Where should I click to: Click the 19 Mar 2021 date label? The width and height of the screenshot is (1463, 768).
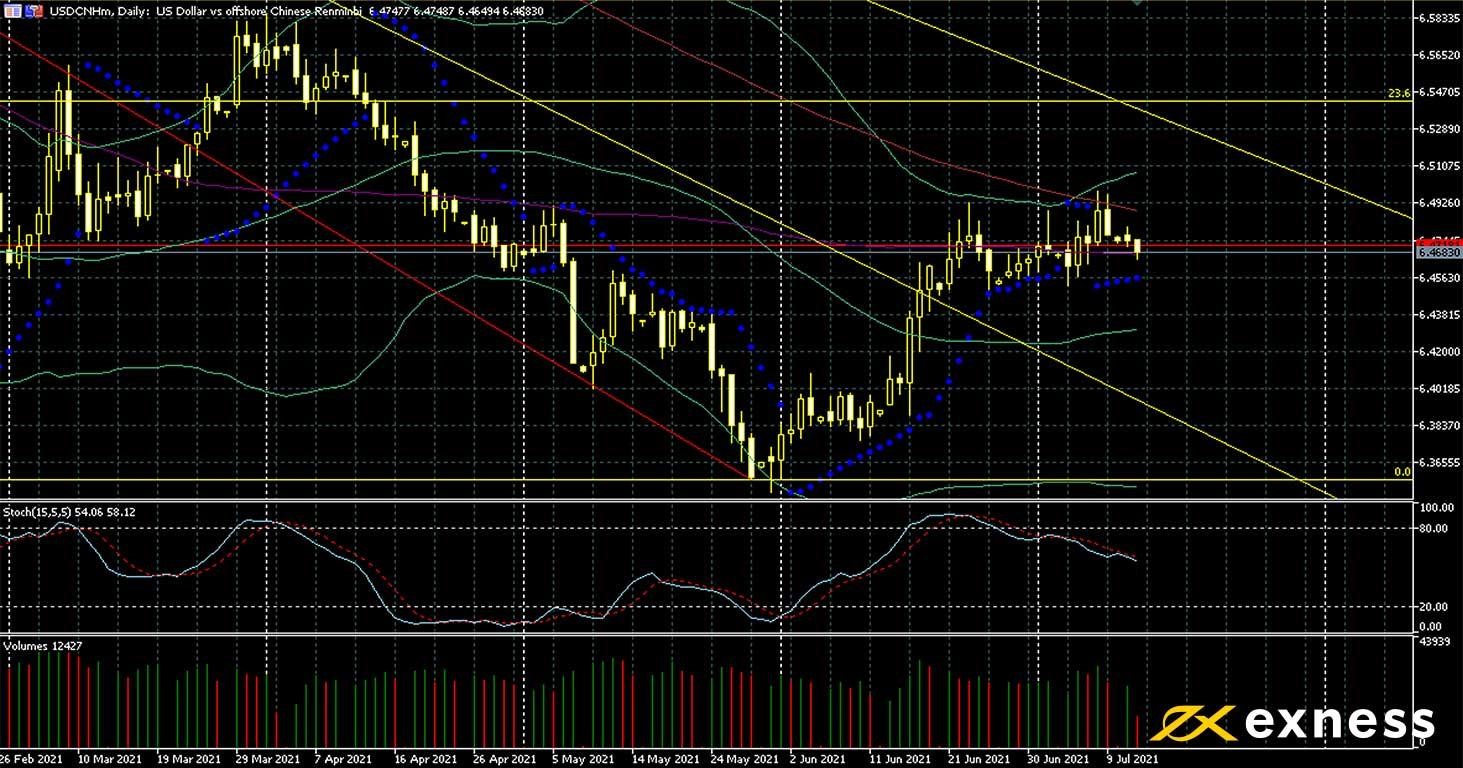click(x=188, y=759)
